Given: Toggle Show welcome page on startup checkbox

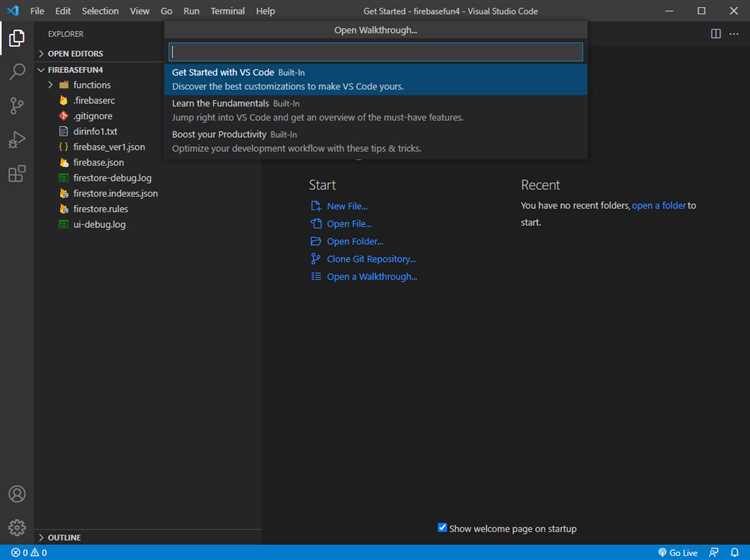Looking at the screenshot, I should (x=442, y=527).
